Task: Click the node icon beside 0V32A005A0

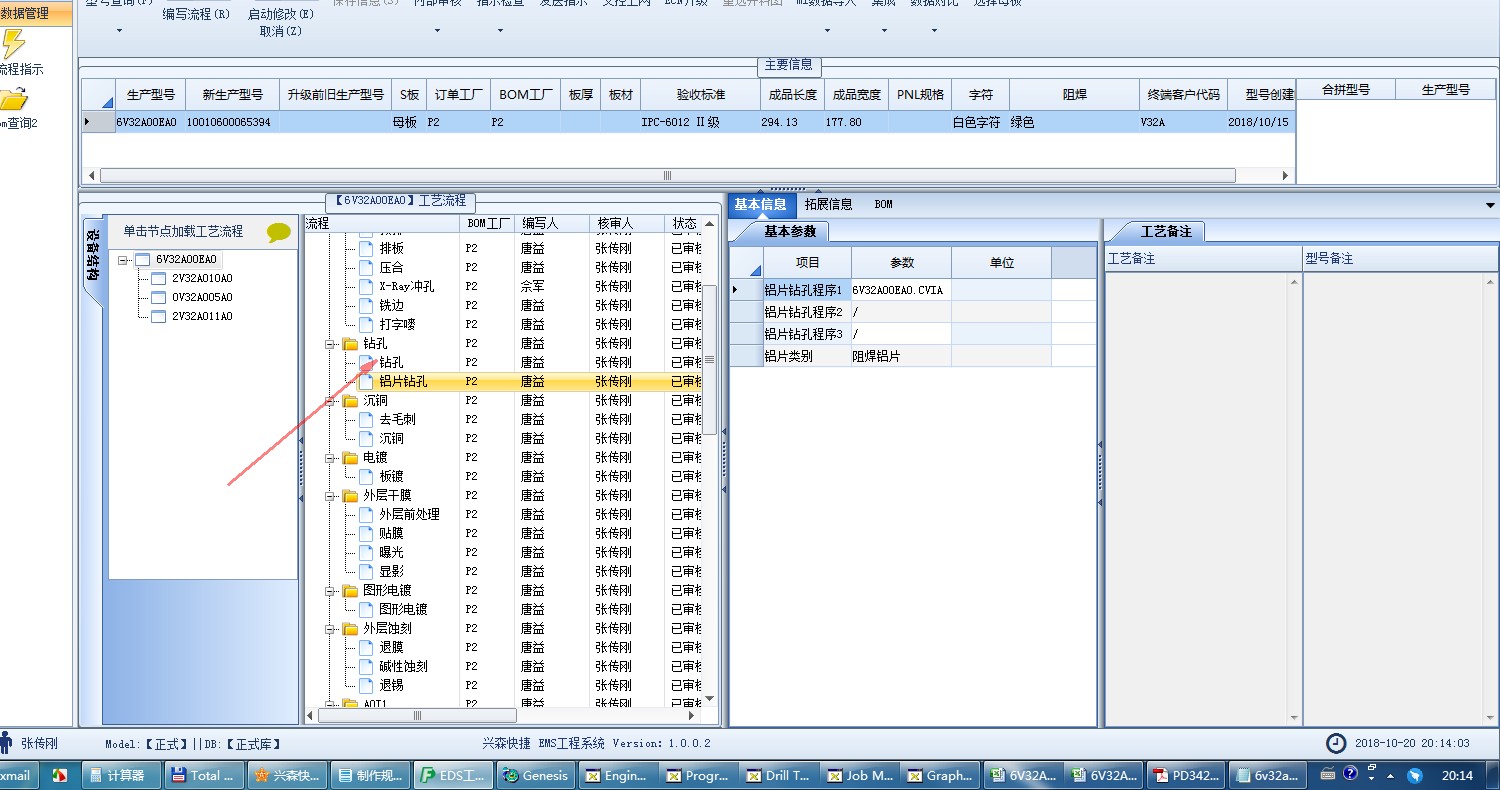Action: 158,297
